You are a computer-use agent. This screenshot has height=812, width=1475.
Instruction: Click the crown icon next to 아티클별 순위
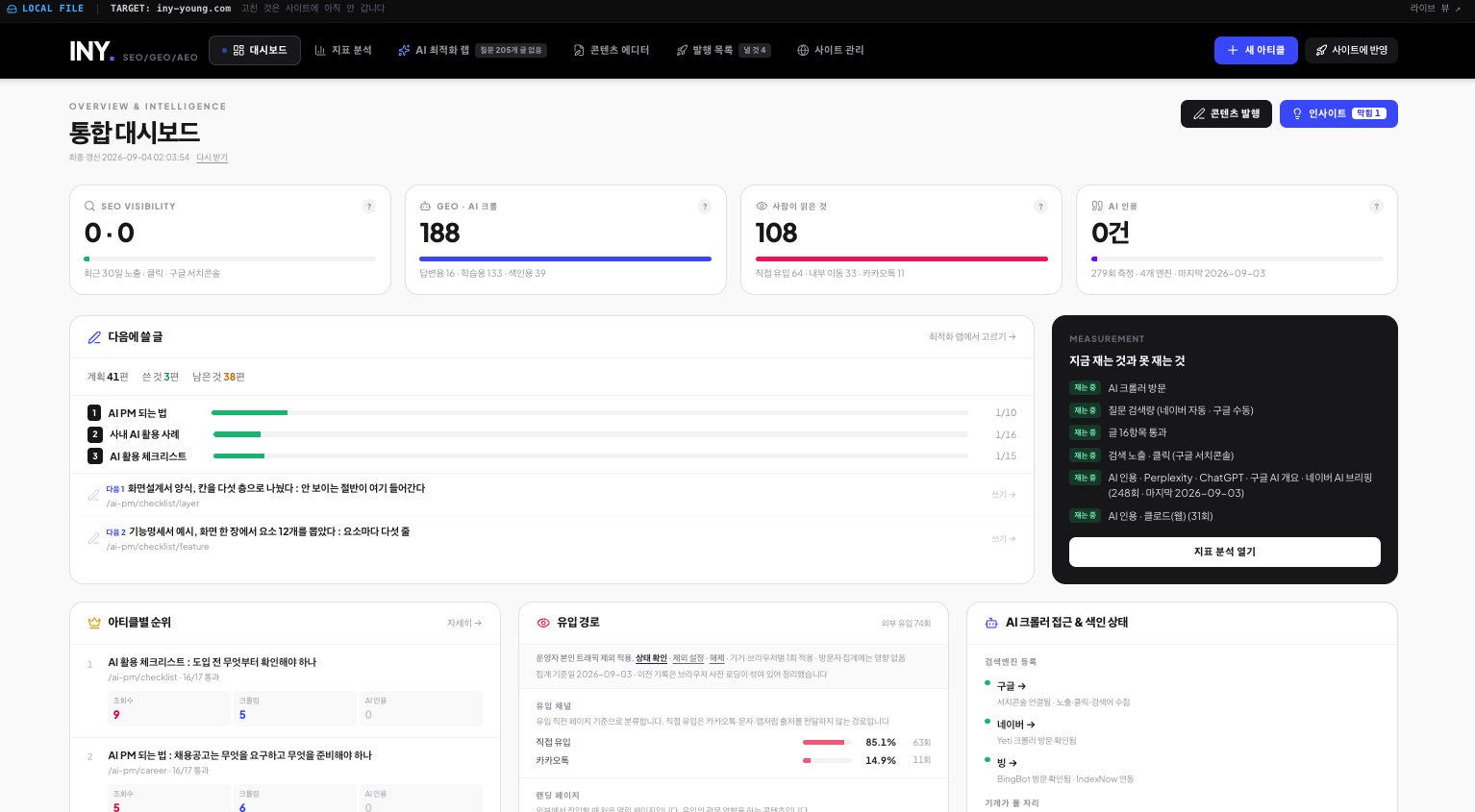coord(94,623)
